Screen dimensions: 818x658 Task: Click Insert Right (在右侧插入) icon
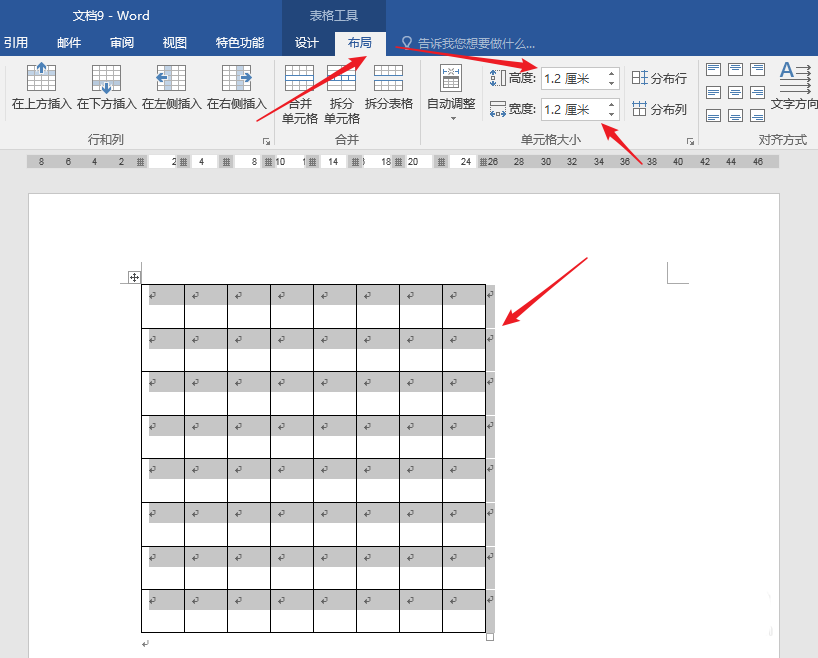coord(237,78)
